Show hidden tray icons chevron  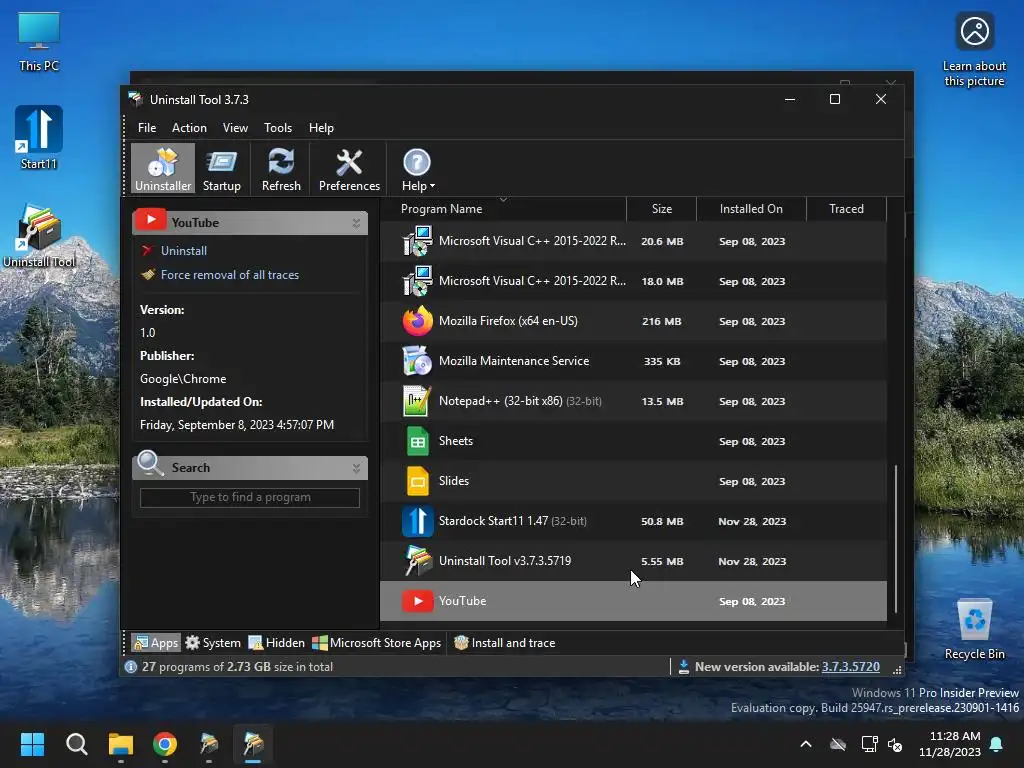[x=806, y=744]
